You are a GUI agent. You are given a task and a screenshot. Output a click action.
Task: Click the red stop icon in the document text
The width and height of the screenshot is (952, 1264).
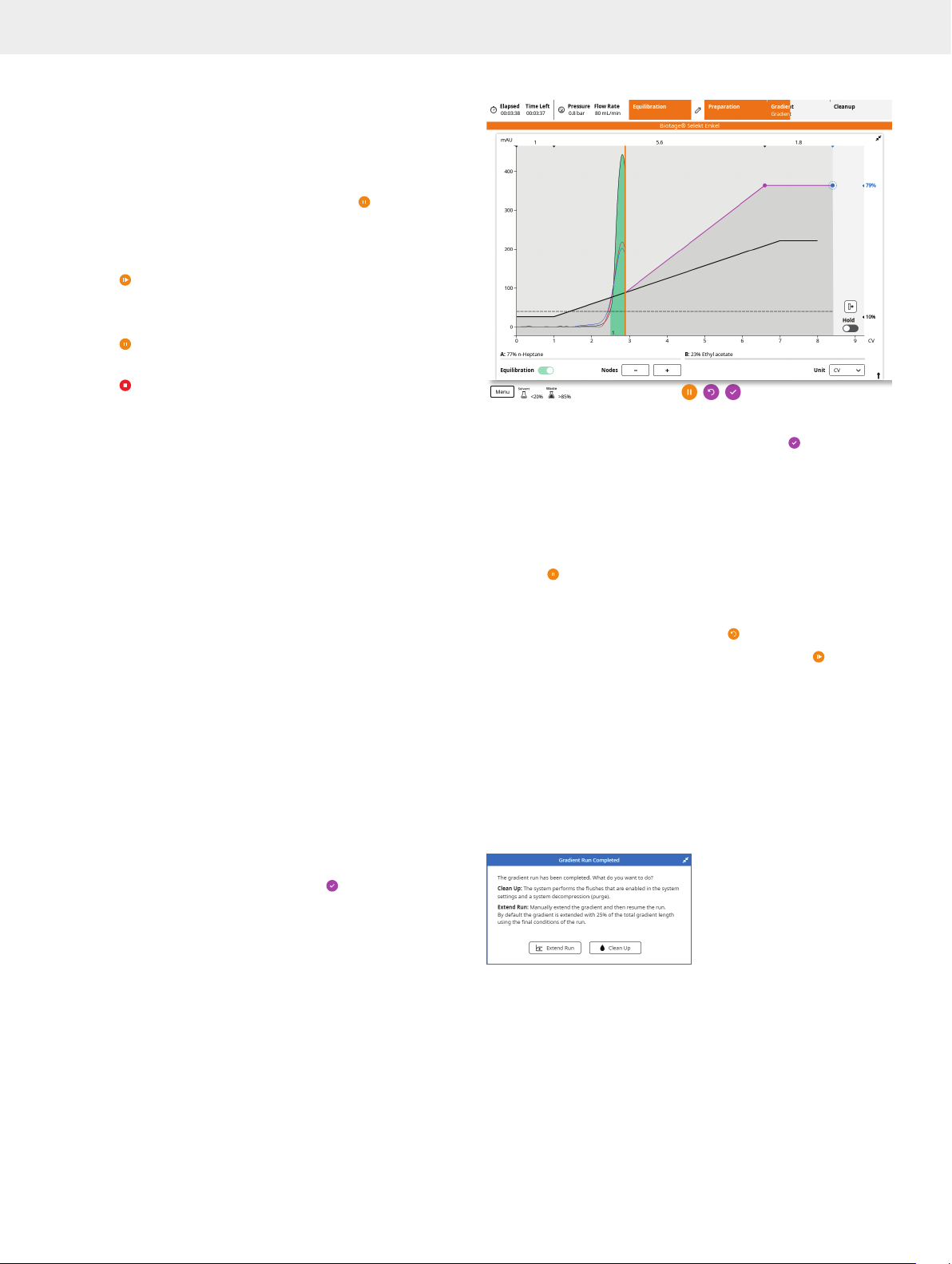125,386
